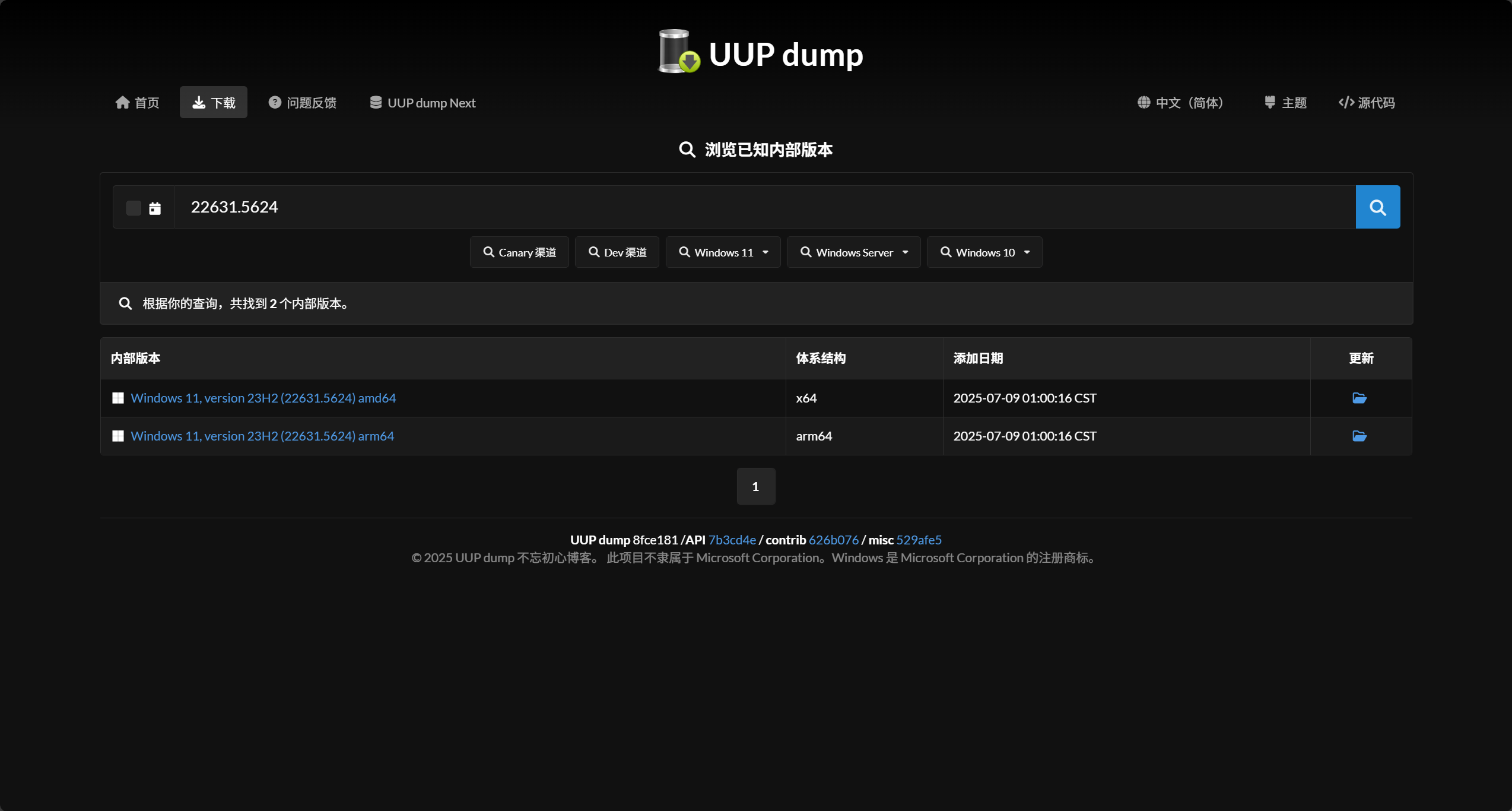The height and width of the screenshot is (811, 1512).
Task: Click the search magnifier button
Action: coord(1378,207)
